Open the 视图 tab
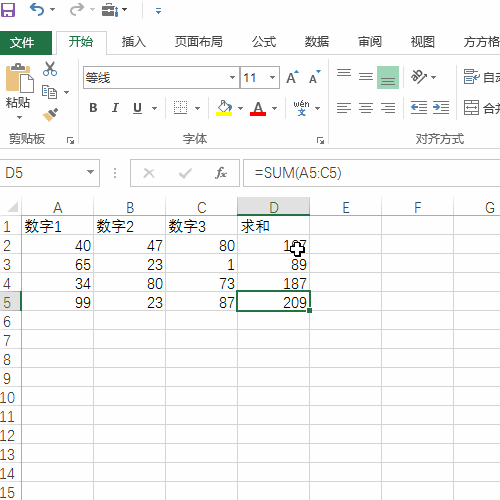 (422, 42)
